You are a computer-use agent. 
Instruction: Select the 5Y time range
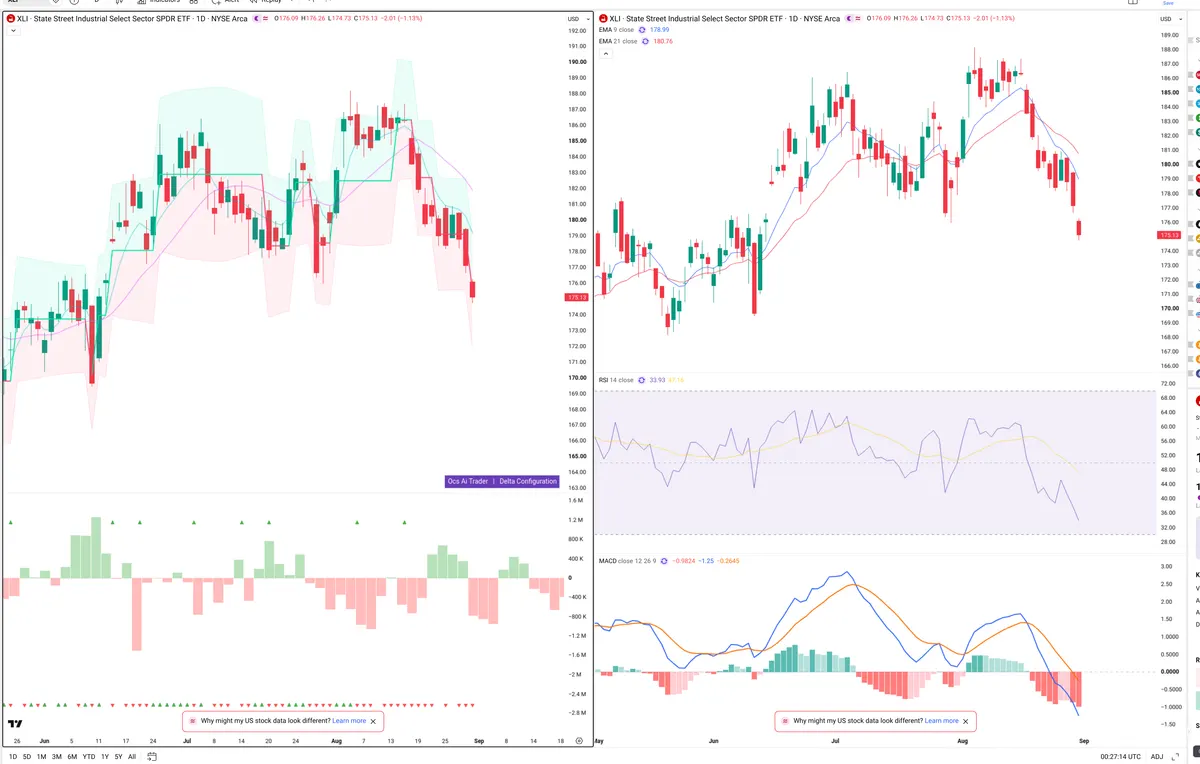pyautogui.click(x=119, y=757)
